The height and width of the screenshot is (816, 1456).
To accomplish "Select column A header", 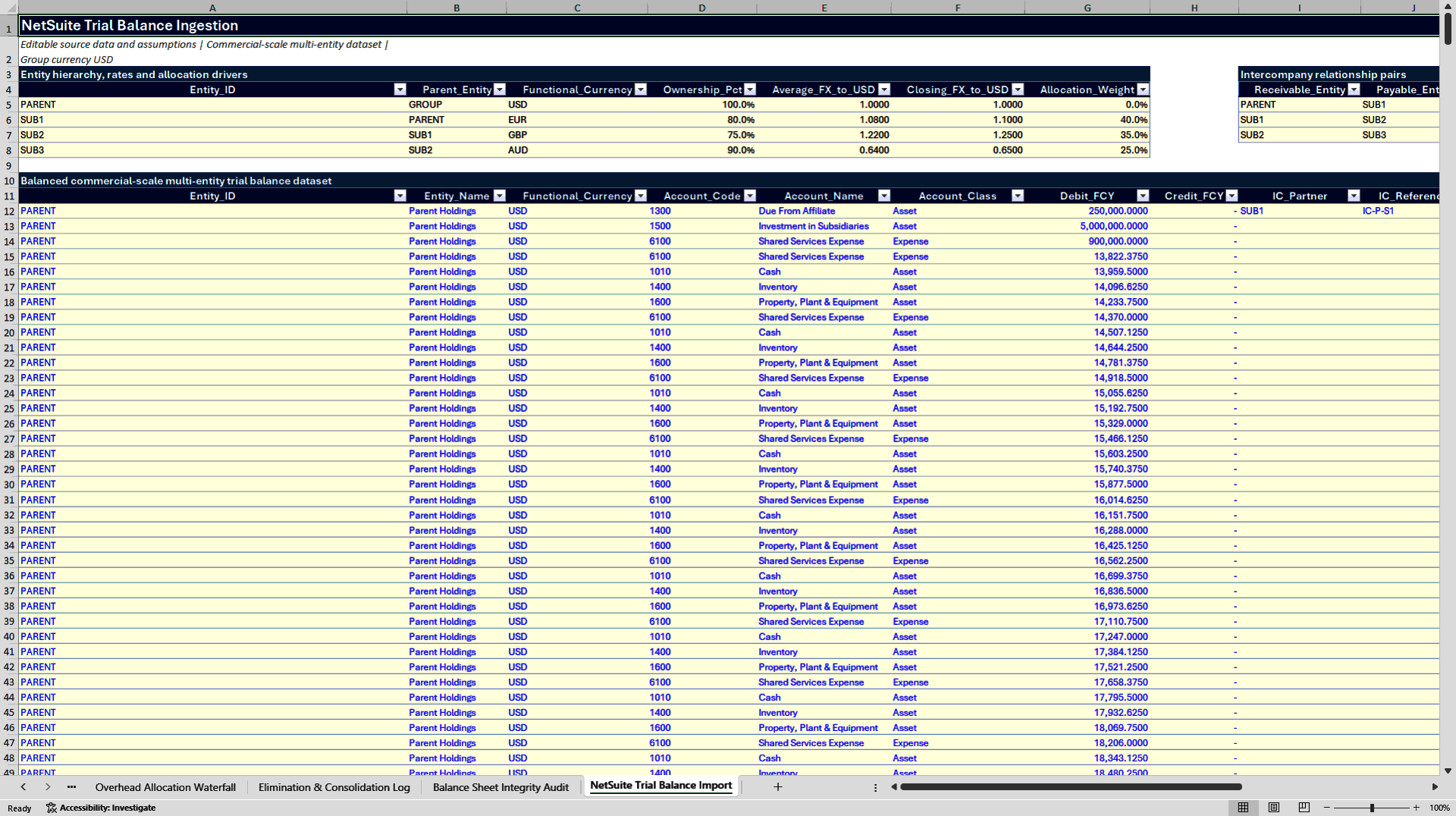I will click(x=212, y=8).
